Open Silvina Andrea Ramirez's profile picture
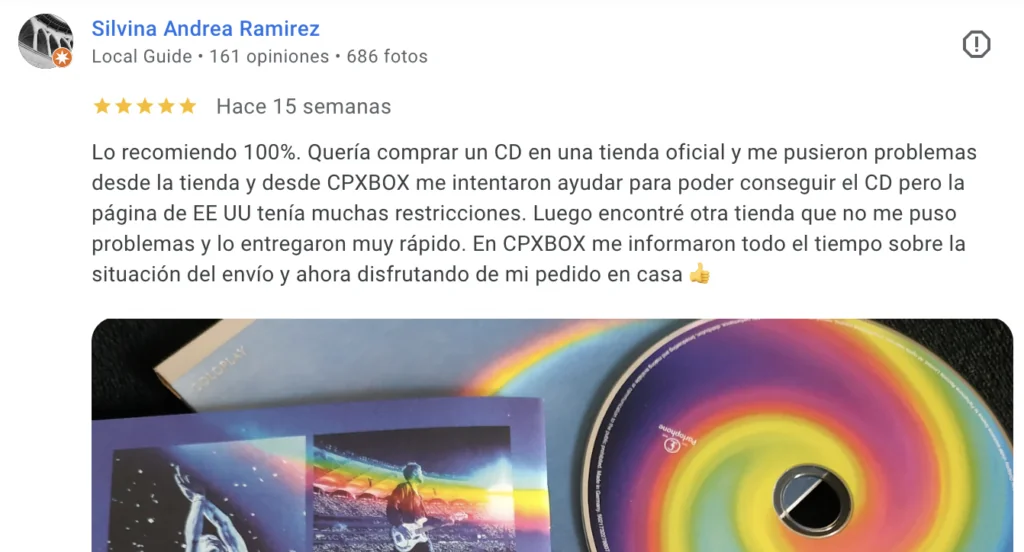Screen dimensions: 1024x552 (x=45, y=41)
